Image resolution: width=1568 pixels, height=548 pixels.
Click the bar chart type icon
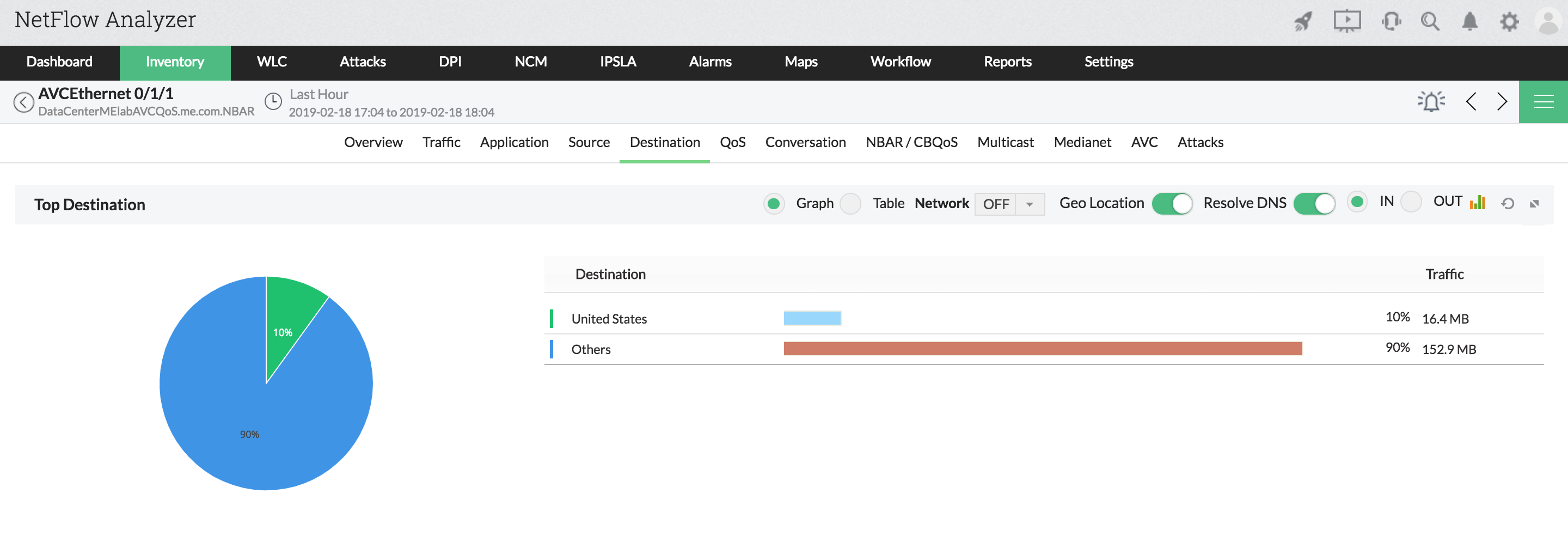pos(1477,203)
